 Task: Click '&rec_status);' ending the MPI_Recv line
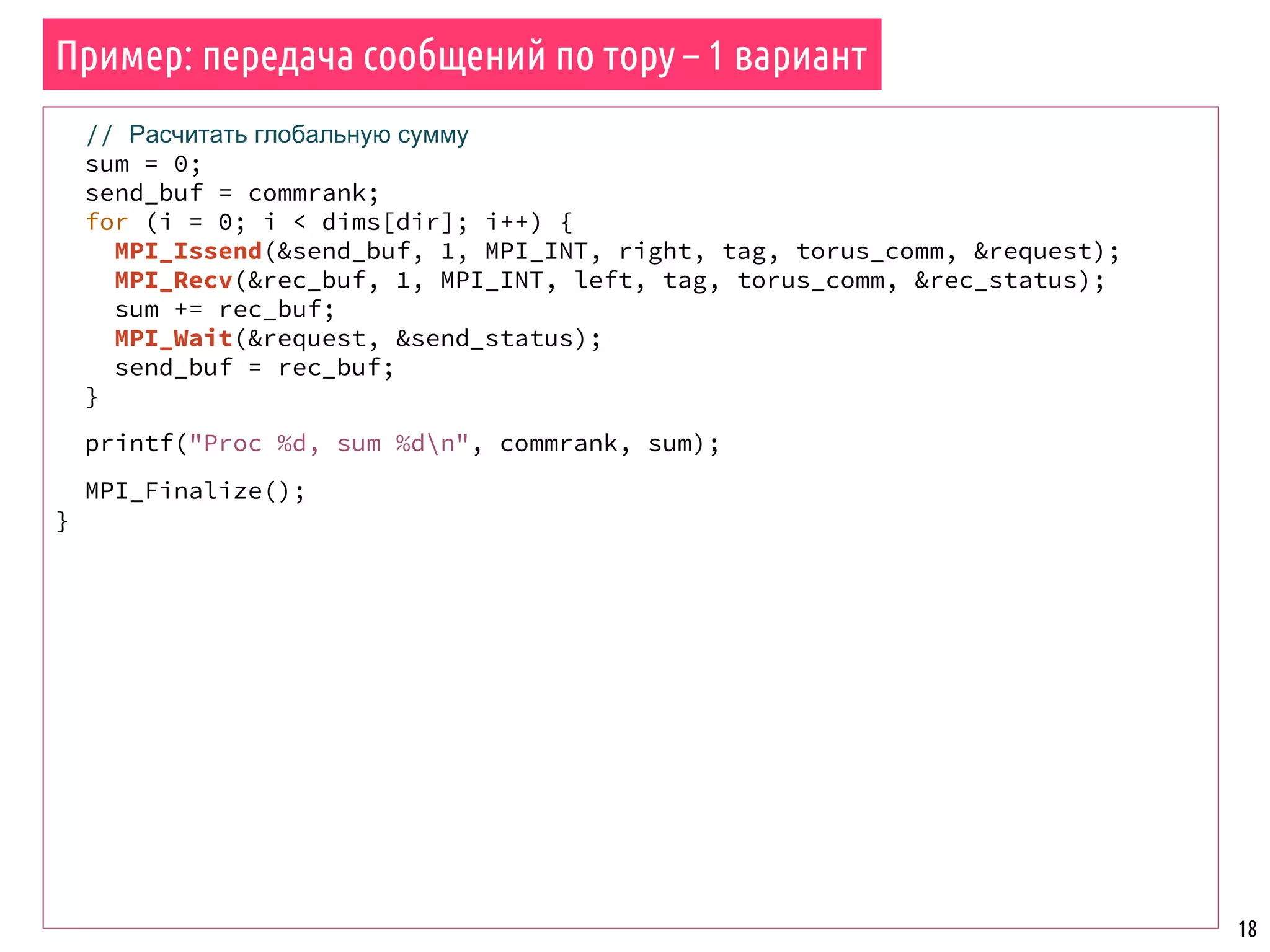(1010, 280)
